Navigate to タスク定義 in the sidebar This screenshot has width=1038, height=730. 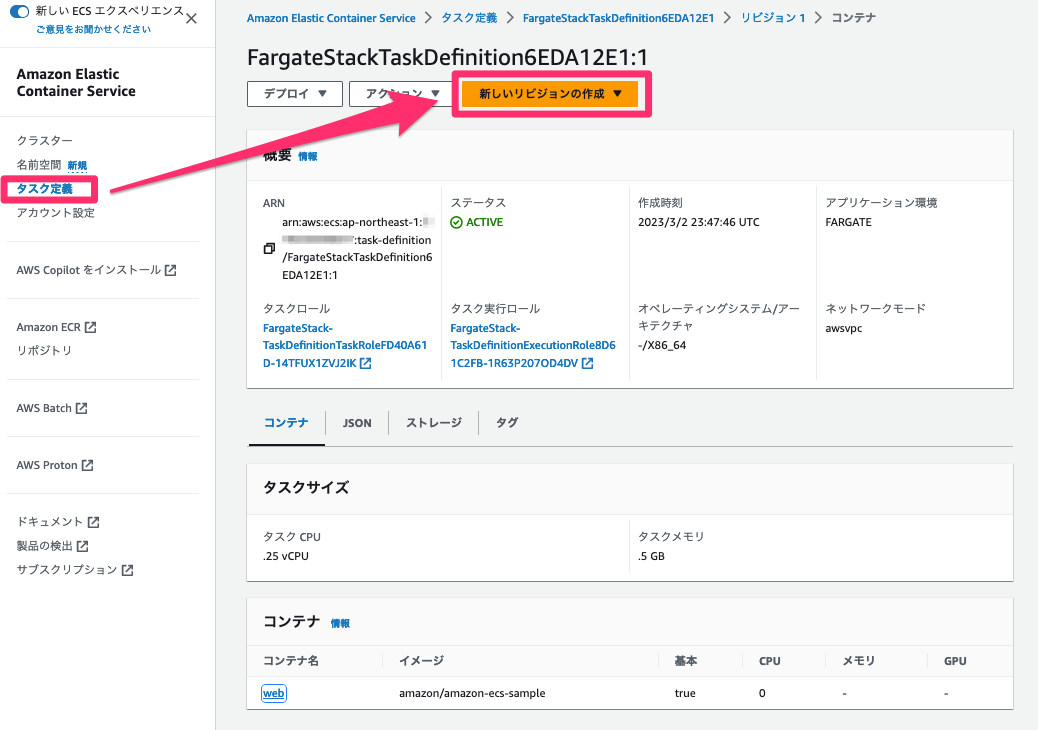[48, 188]
